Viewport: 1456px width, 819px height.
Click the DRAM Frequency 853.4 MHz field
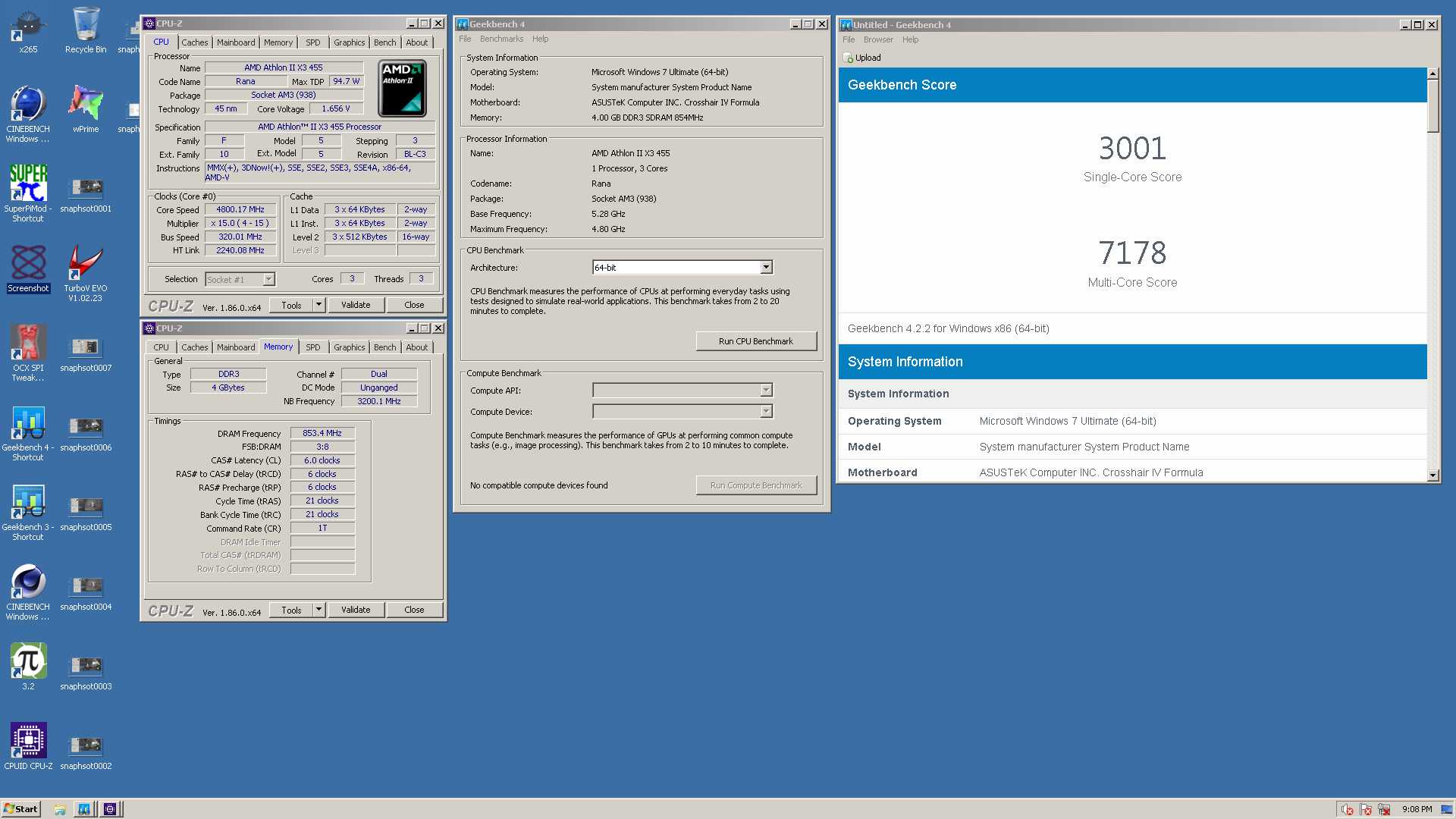322,433
